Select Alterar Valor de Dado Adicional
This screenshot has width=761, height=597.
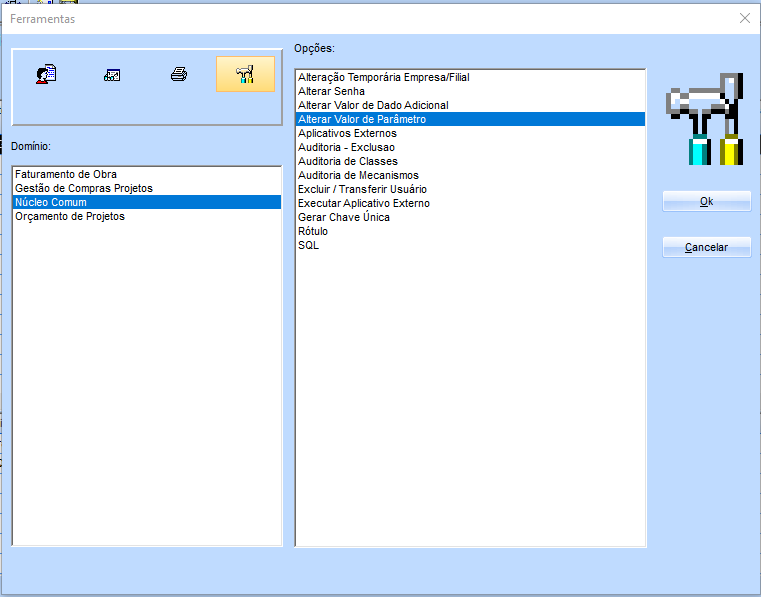tap(373, 105)
